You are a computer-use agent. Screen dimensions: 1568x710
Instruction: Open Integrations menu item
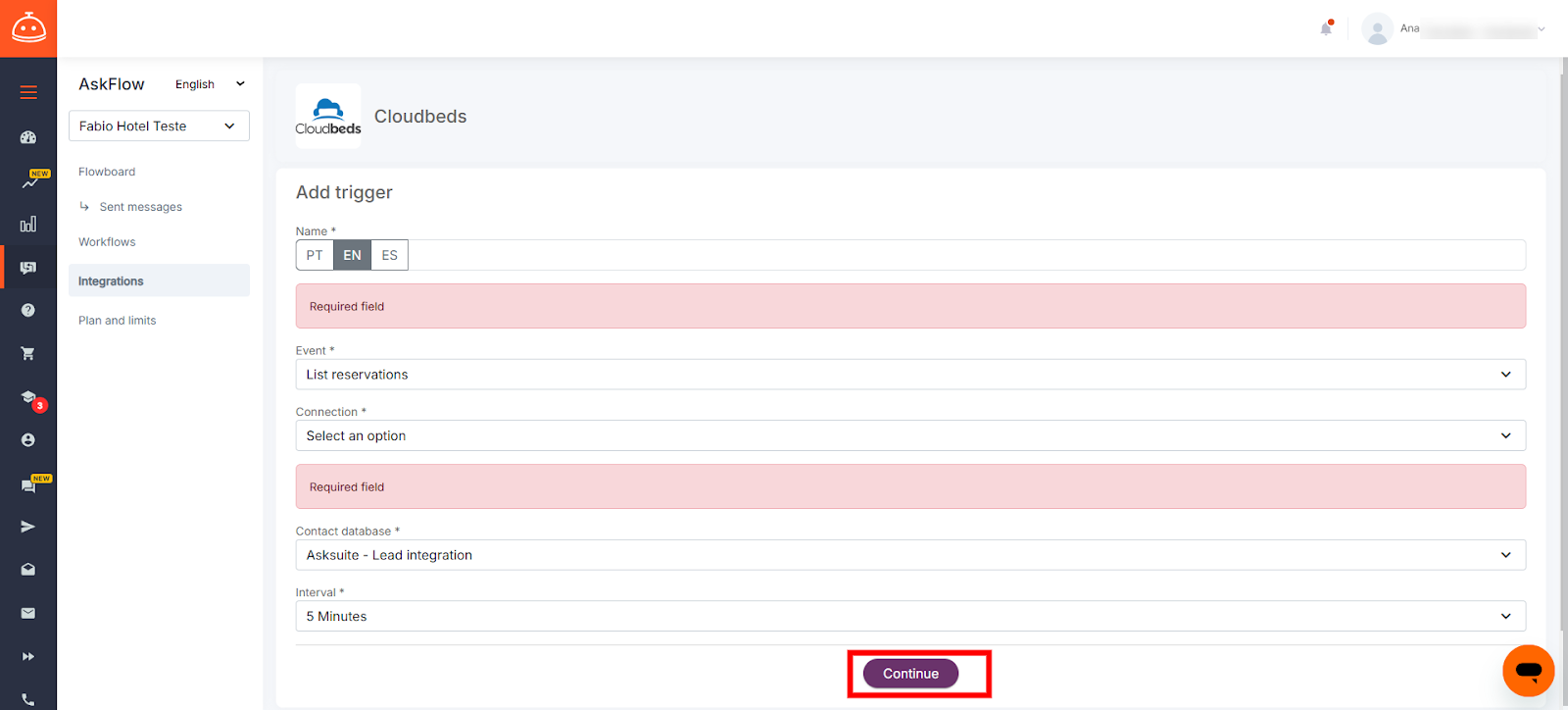point(159,280)
